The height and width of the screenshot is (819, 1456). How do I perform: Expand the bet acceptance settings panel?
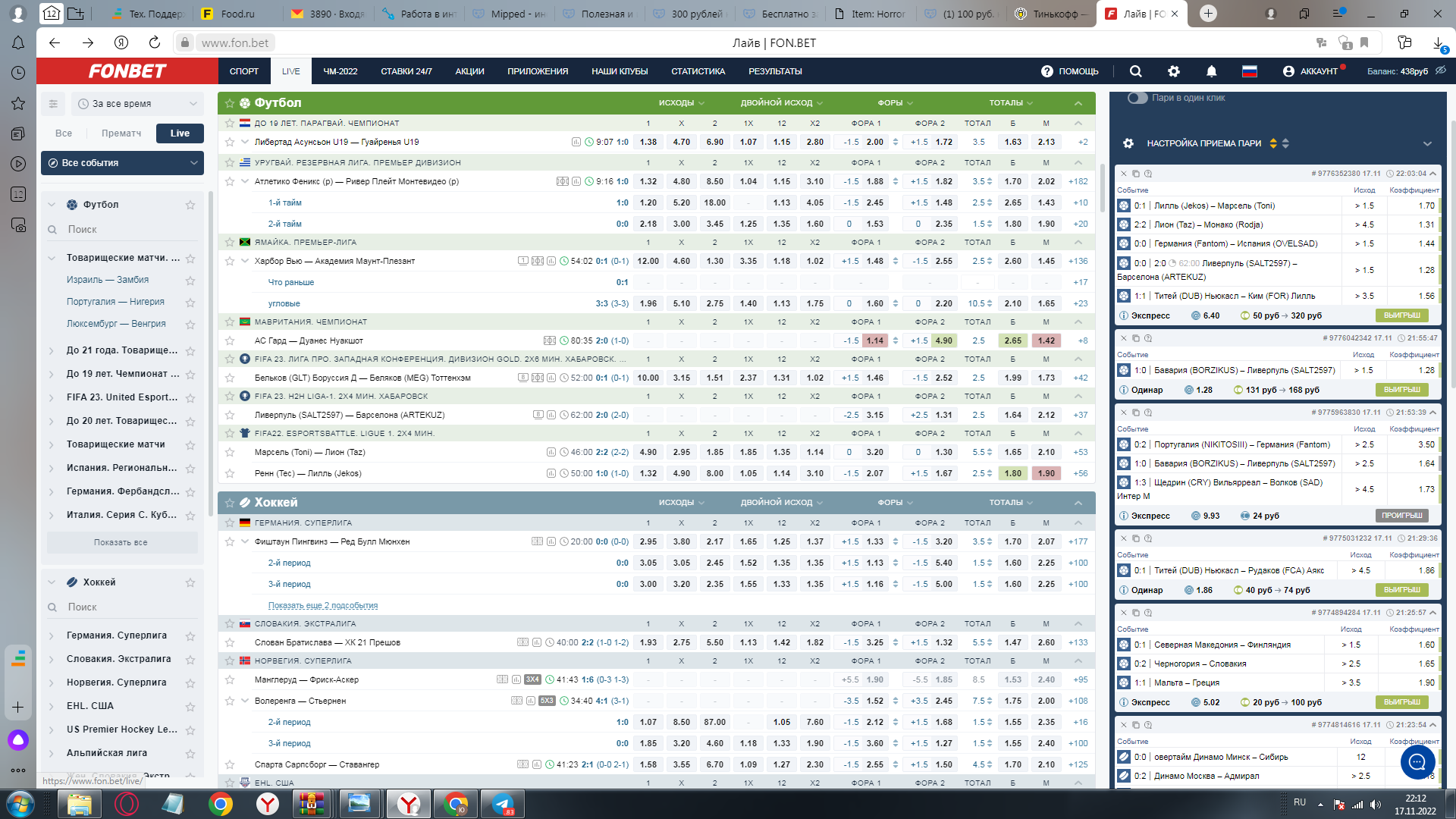click(1427, 144)
